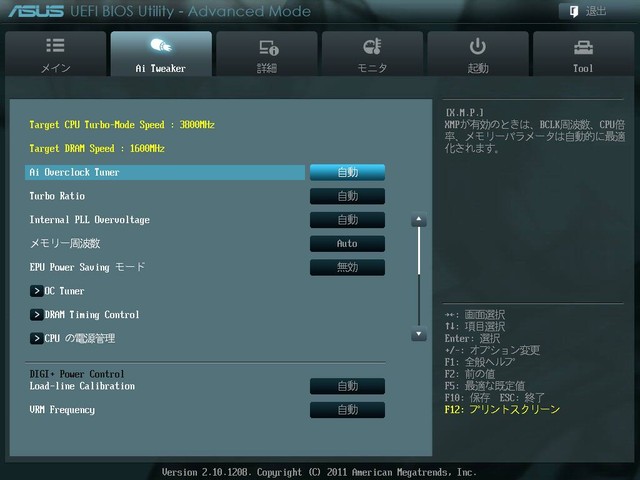Switch to the モニタ tab
Image resolution: width=640 pixels, height=480 pixels.
[x=372, y=53]
